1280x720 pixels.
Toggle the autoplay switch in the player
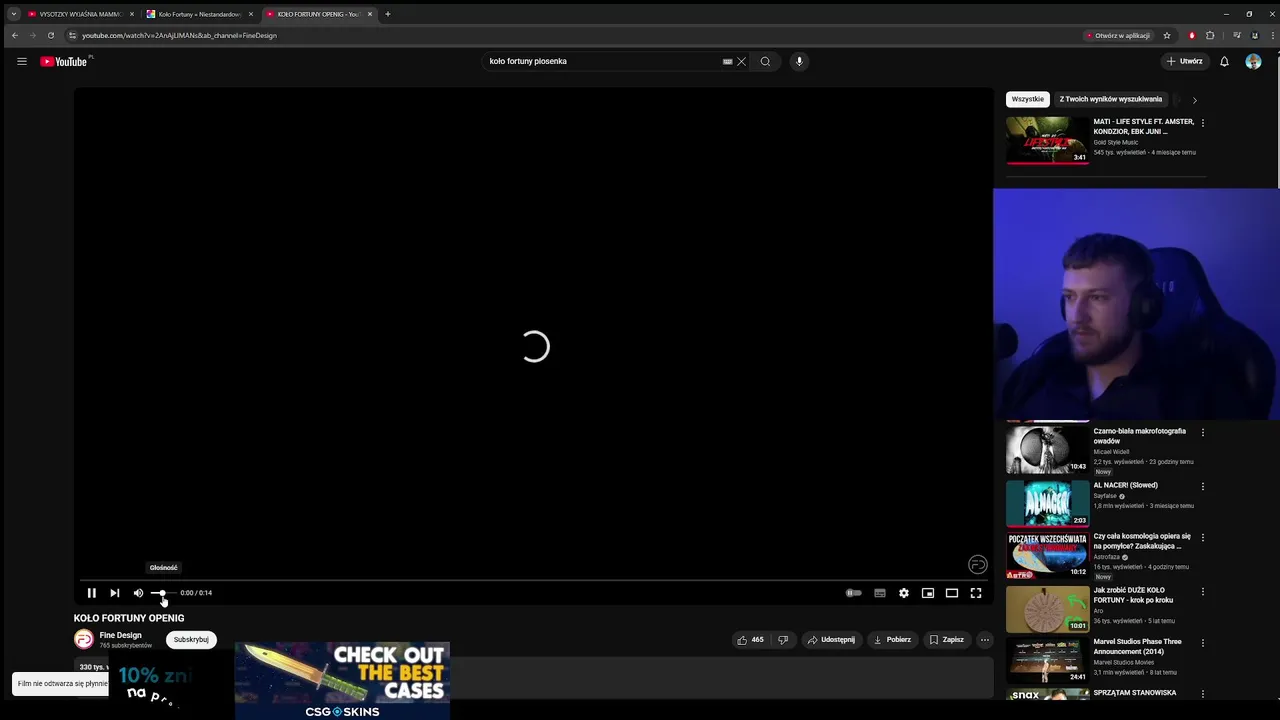coord(853,593)
